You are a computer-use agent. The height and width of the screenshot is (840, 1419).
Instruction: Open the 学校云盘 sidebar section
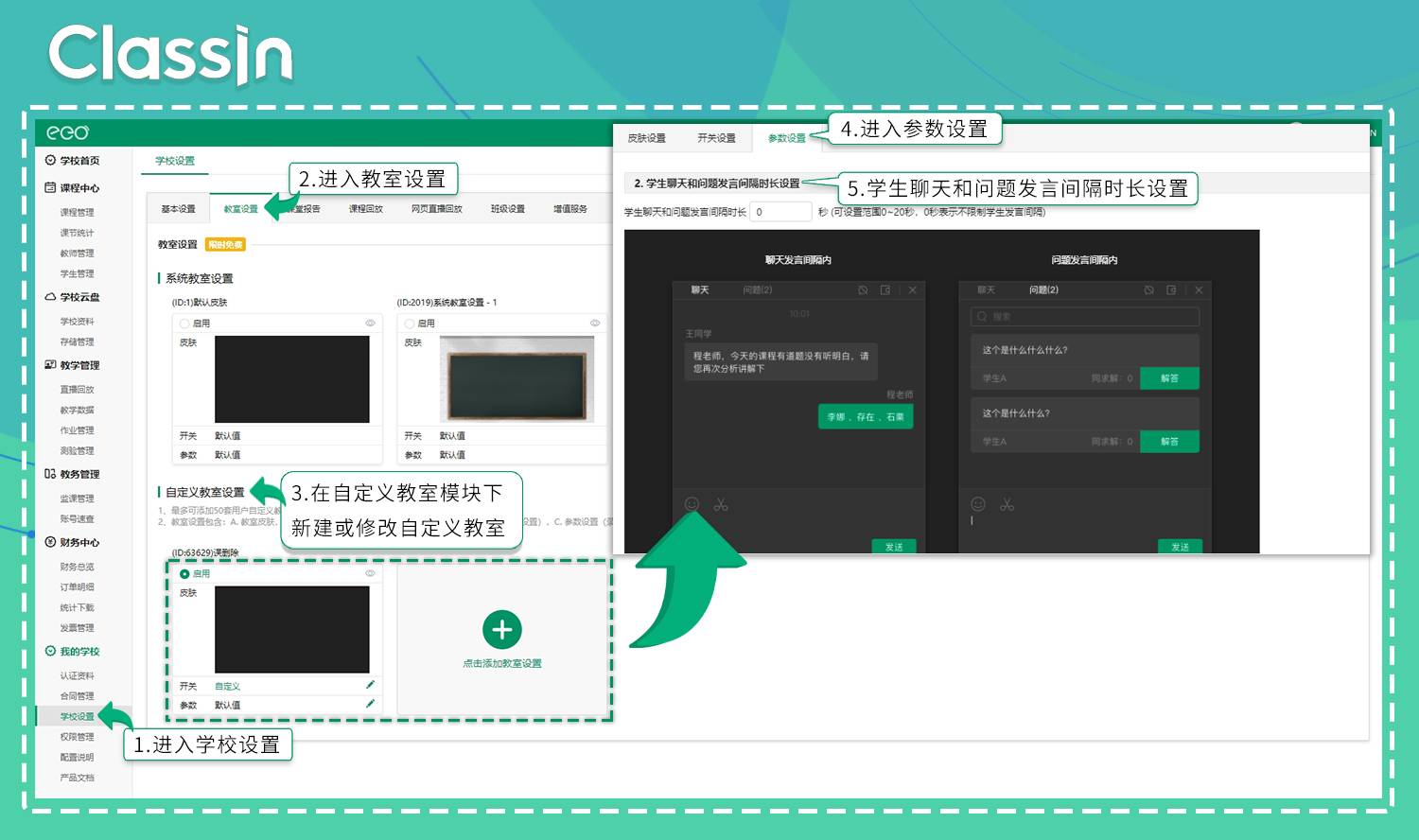point(72,297)
